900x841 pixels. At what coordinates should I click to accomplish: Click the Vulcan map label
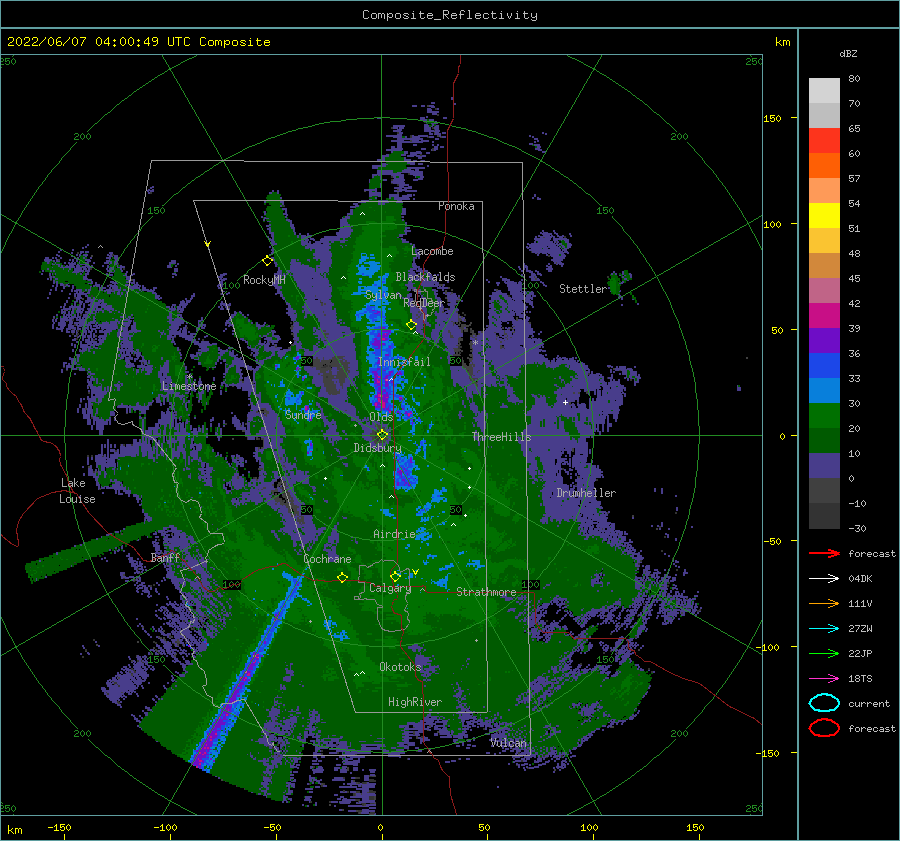pos(508,743)
